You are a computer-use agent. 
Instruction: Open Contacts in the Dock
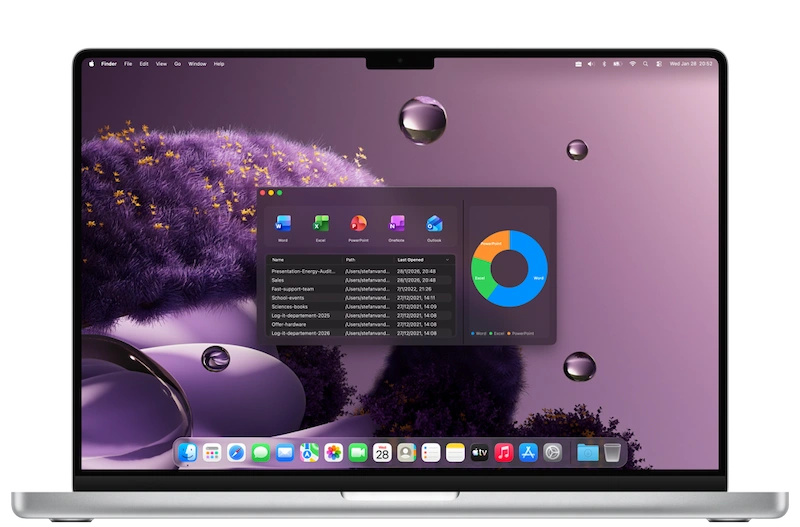pos(407,453)
